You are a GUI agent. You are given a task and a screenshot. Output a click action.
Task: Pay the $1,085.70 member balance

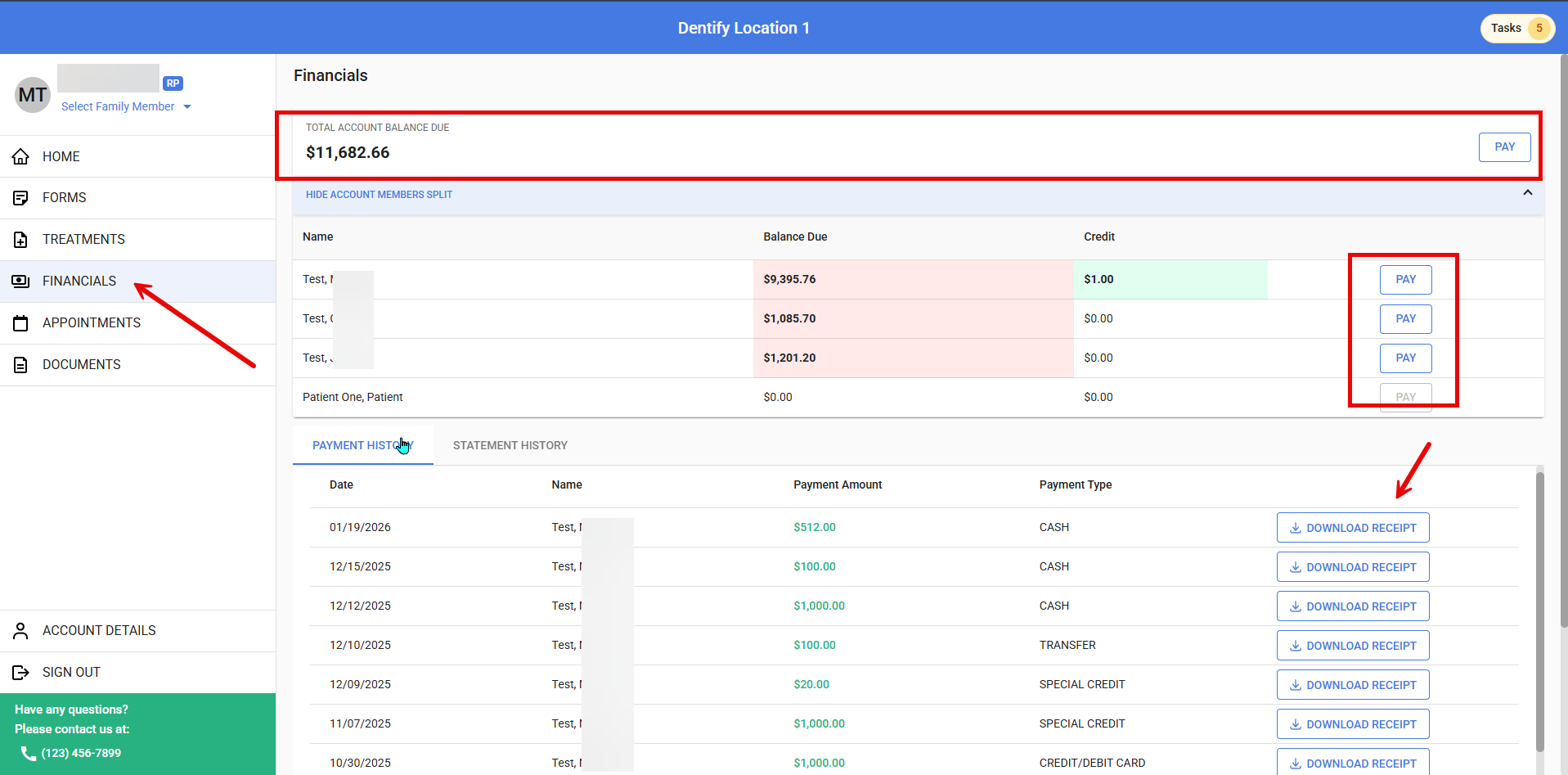tap(1405, 318)
